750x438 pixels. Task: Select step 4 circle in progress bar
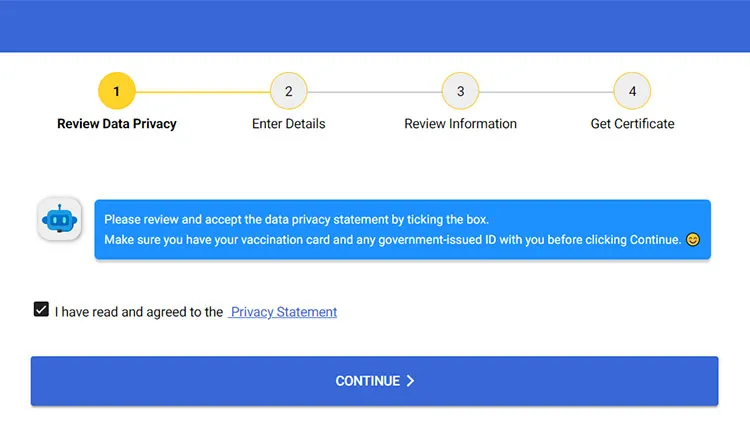tap(632, 91)
